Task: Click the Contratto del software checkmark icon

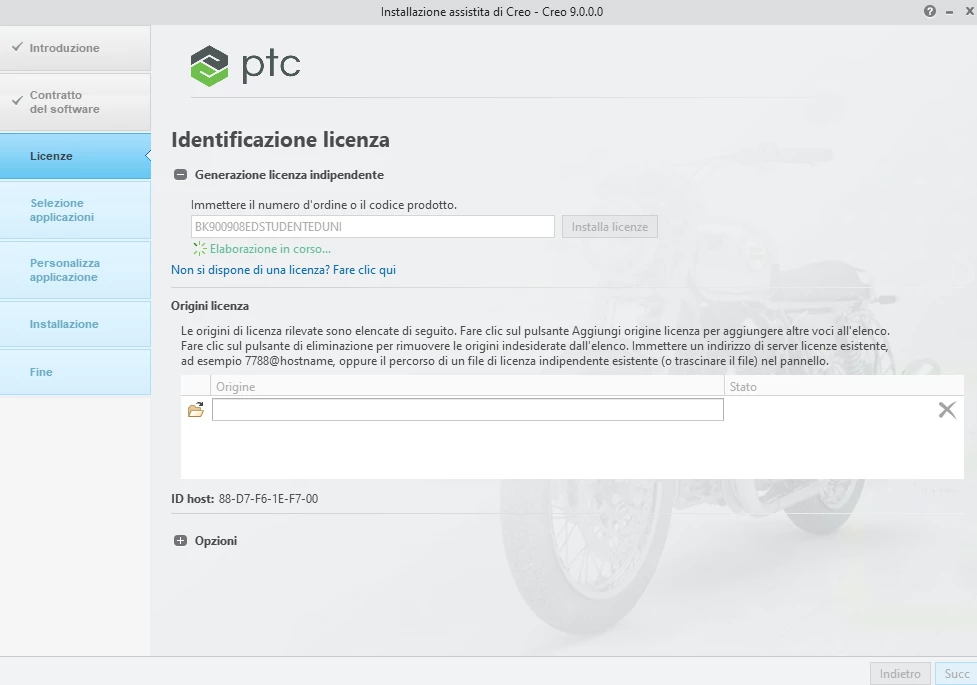Action: (x=17, y=100)
